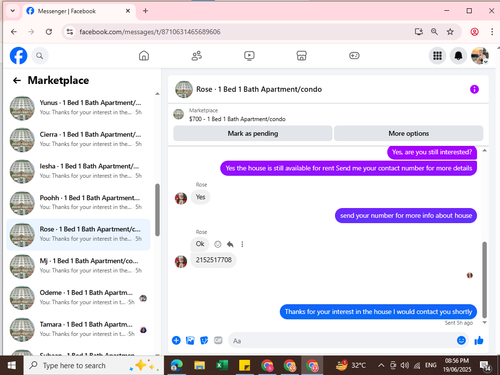Open Poohh conversation
This screenshot has width=500, height=375.
click(79, 202)
